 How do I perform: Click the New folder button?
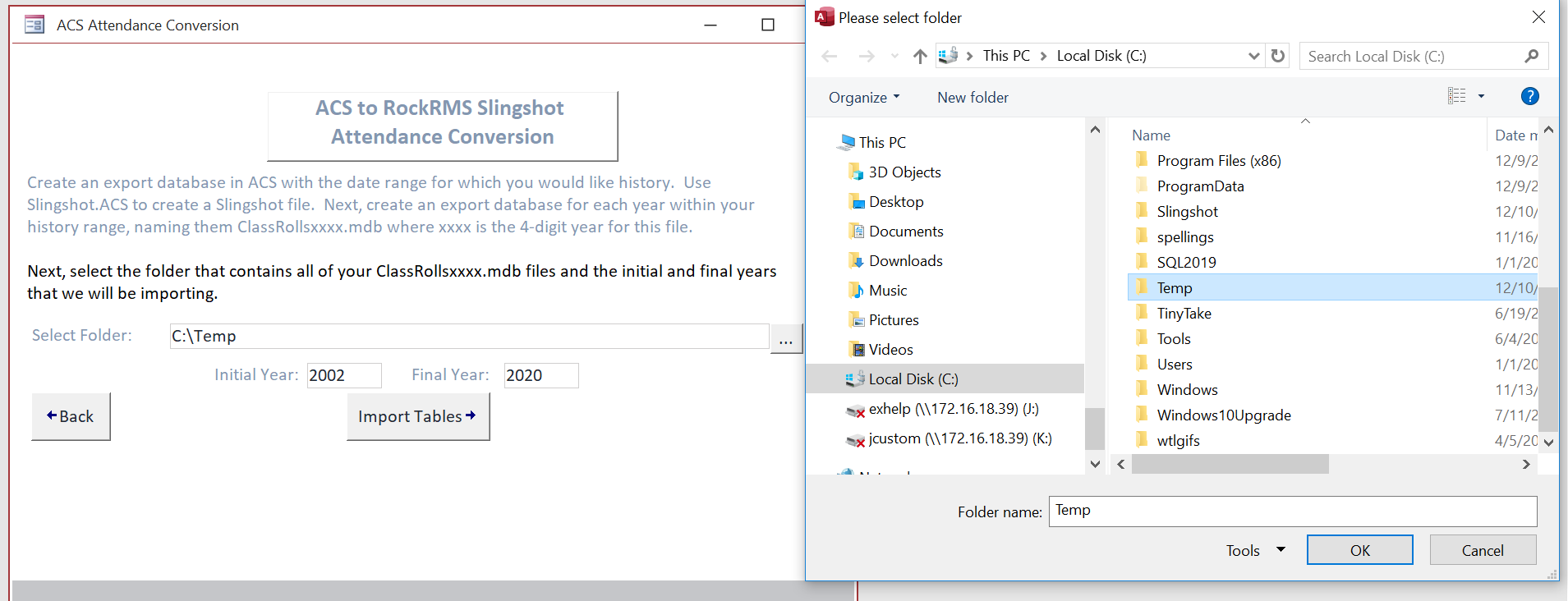click(973, 97)
